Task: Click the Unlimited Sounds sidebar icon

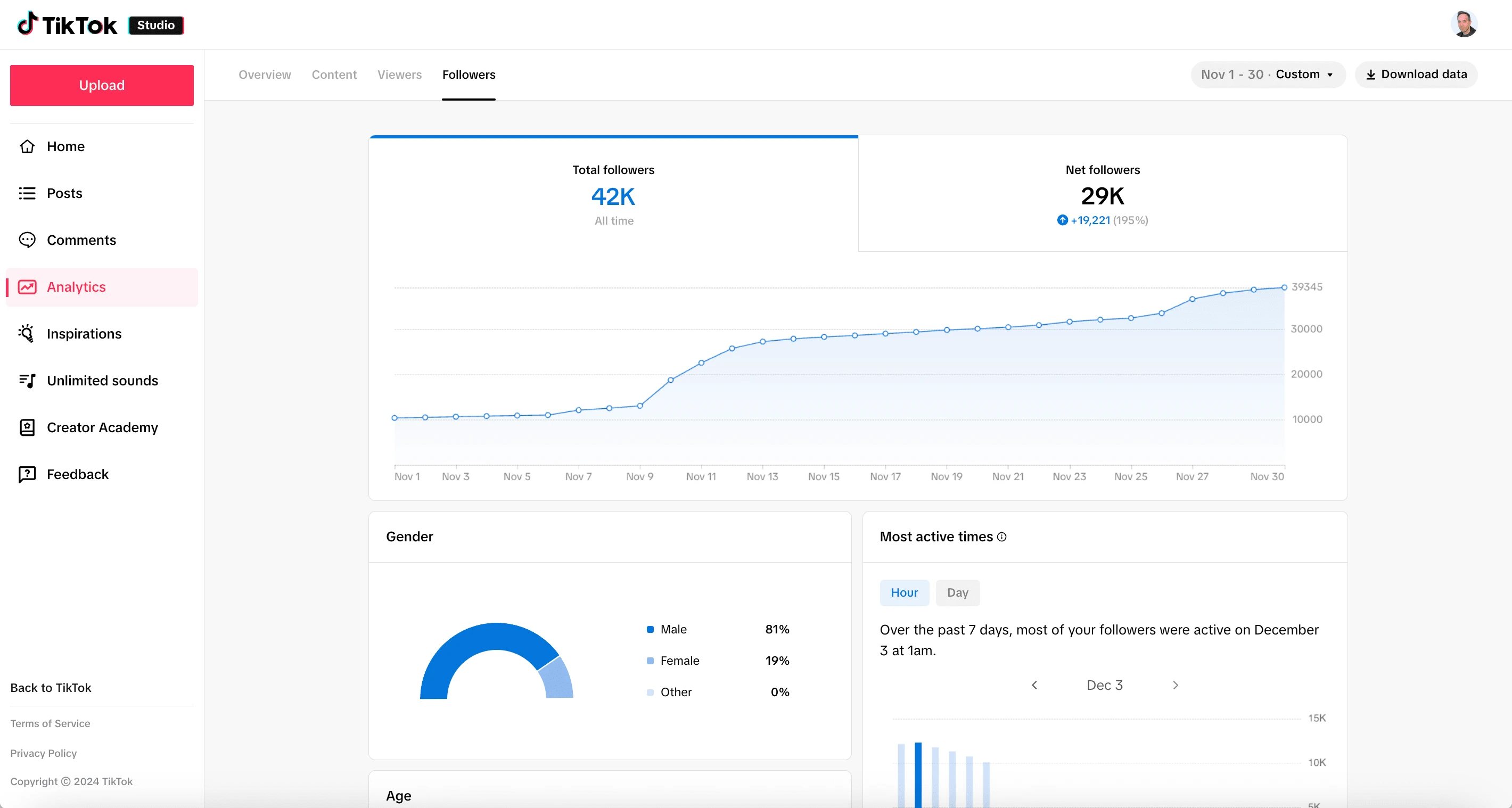Action: click(28, 380)
